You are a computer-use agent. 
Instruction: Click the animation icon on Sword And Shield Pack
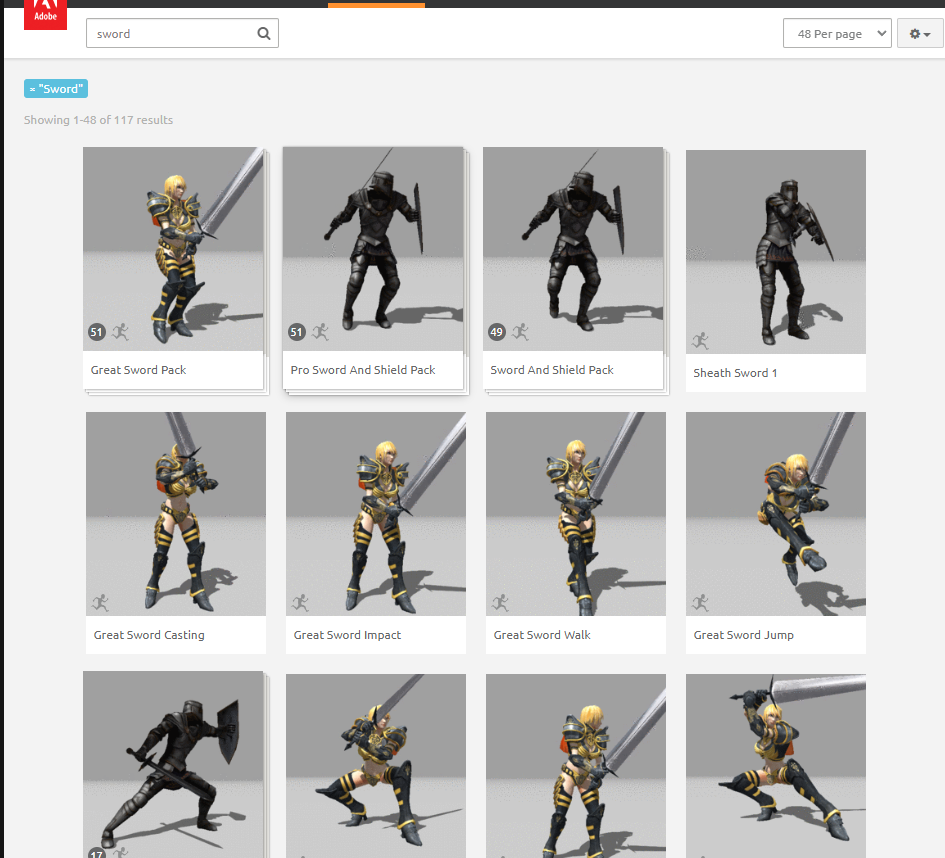[521, 332]
